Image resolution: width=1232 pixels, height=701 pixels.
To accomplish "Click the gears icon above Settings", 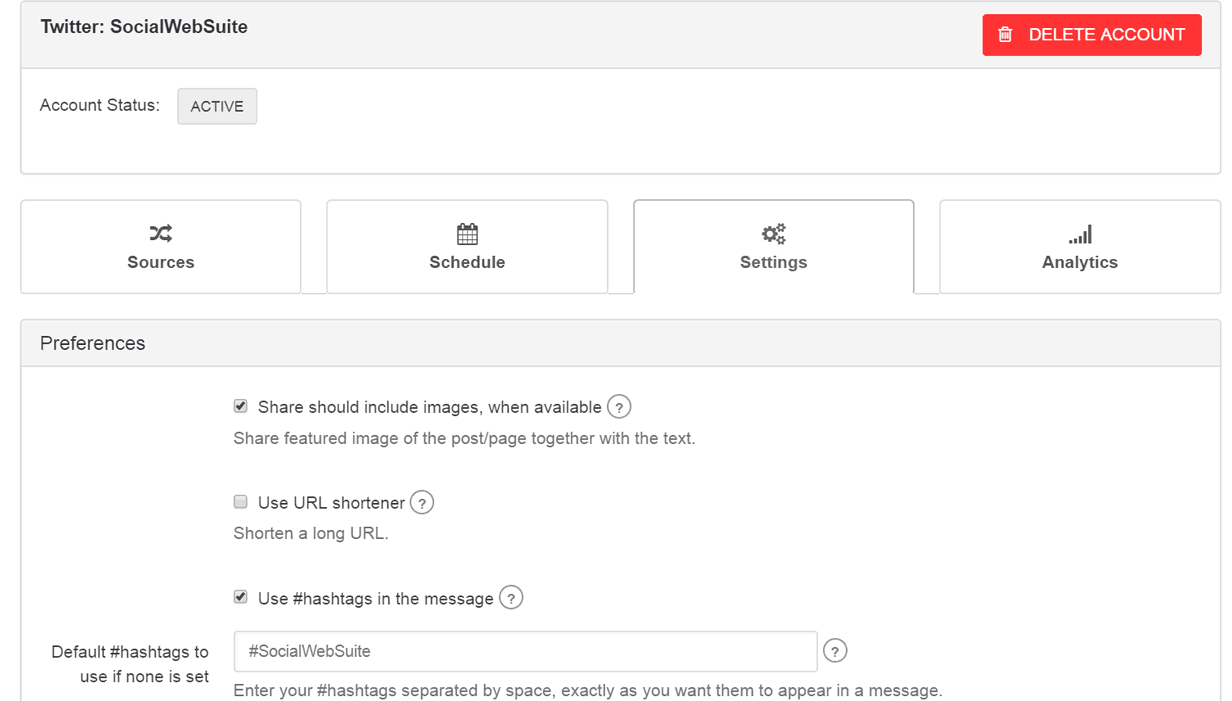I will (773, 234).
